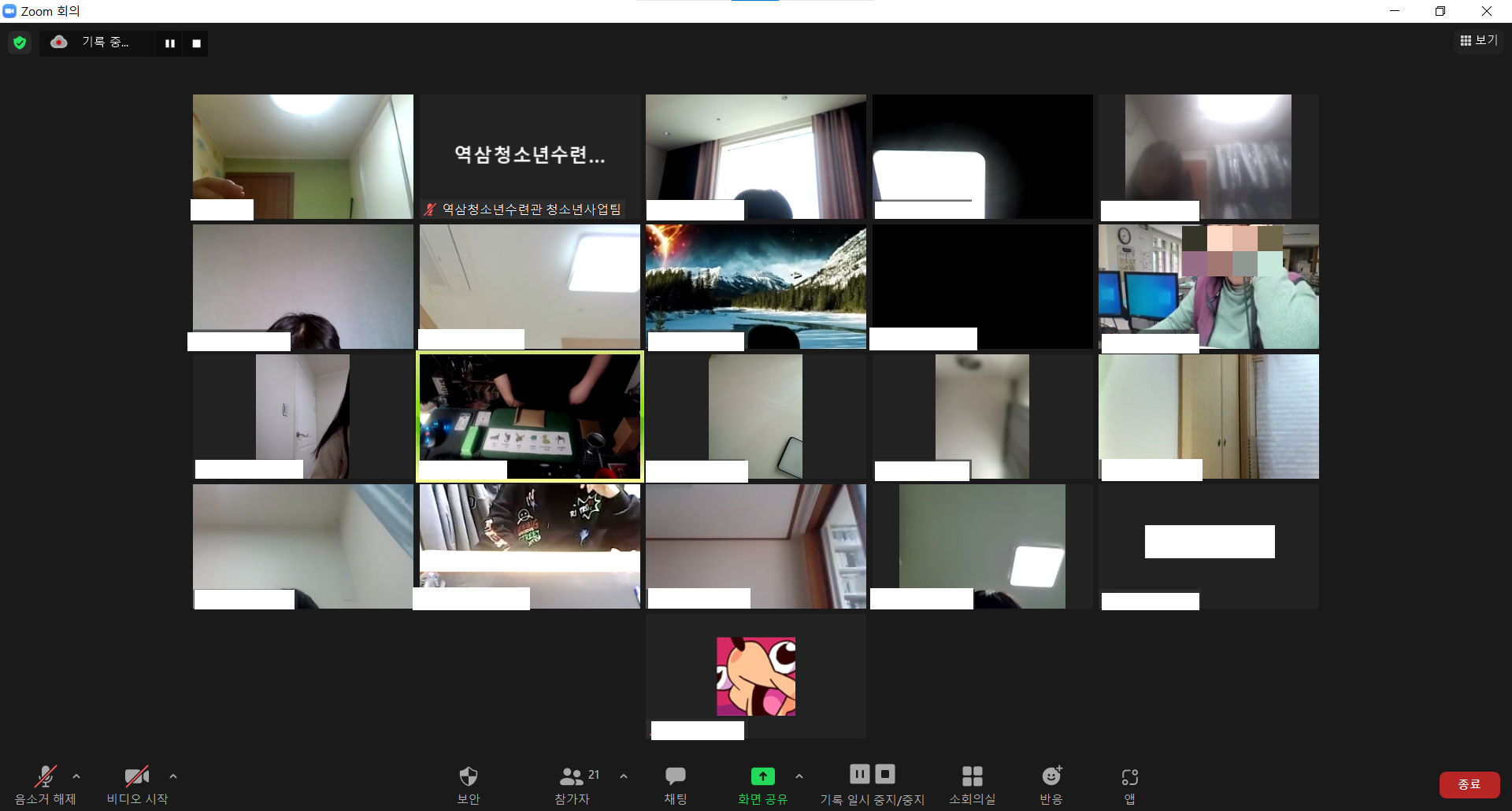Select the black graphic hoodie participant tile
Viewport: 1512px width, 811px height.
coord(530,546)
